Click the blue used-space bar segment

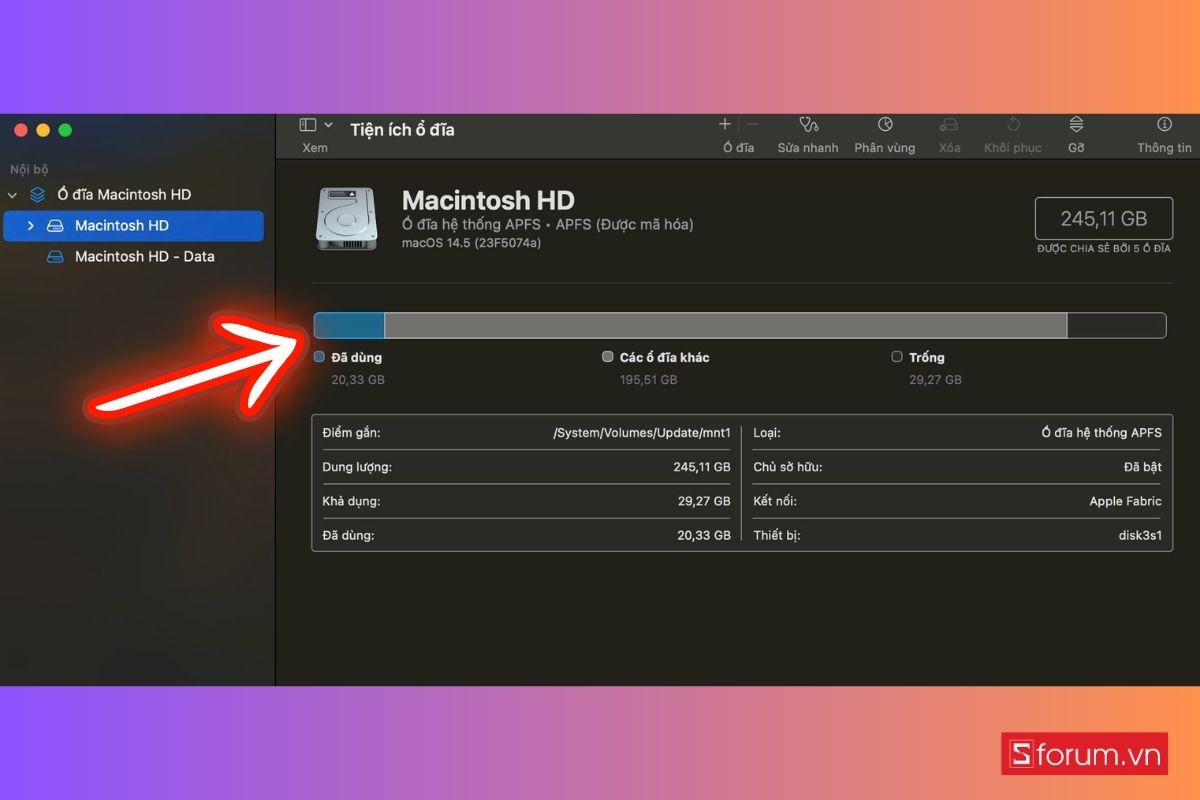[x=349, y=325]
